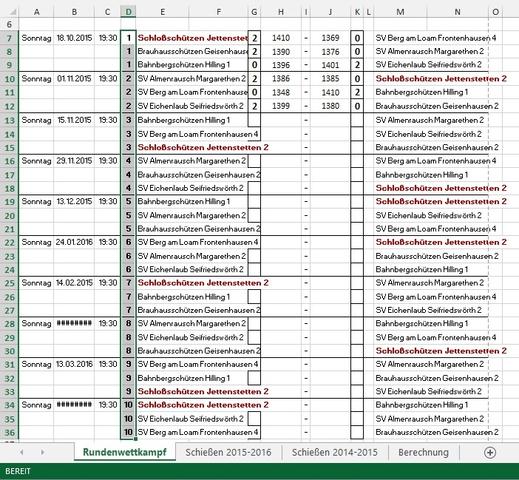Viewport: 519px width, 480px height.
Task: Click date cell 13.03.2016
Action: click(74, 364)
